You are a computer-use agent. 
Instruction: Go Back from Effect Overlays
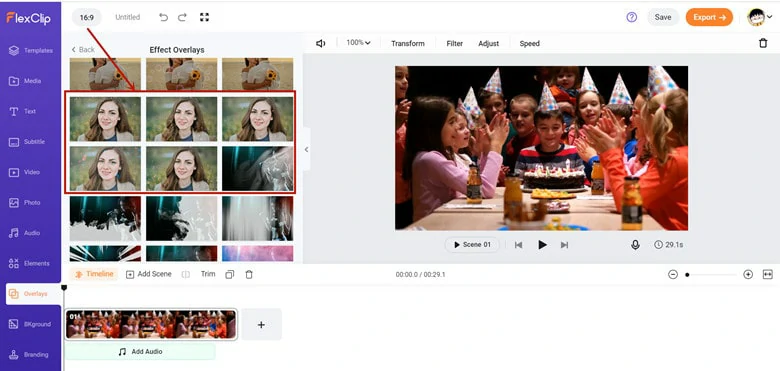point(83,50)
